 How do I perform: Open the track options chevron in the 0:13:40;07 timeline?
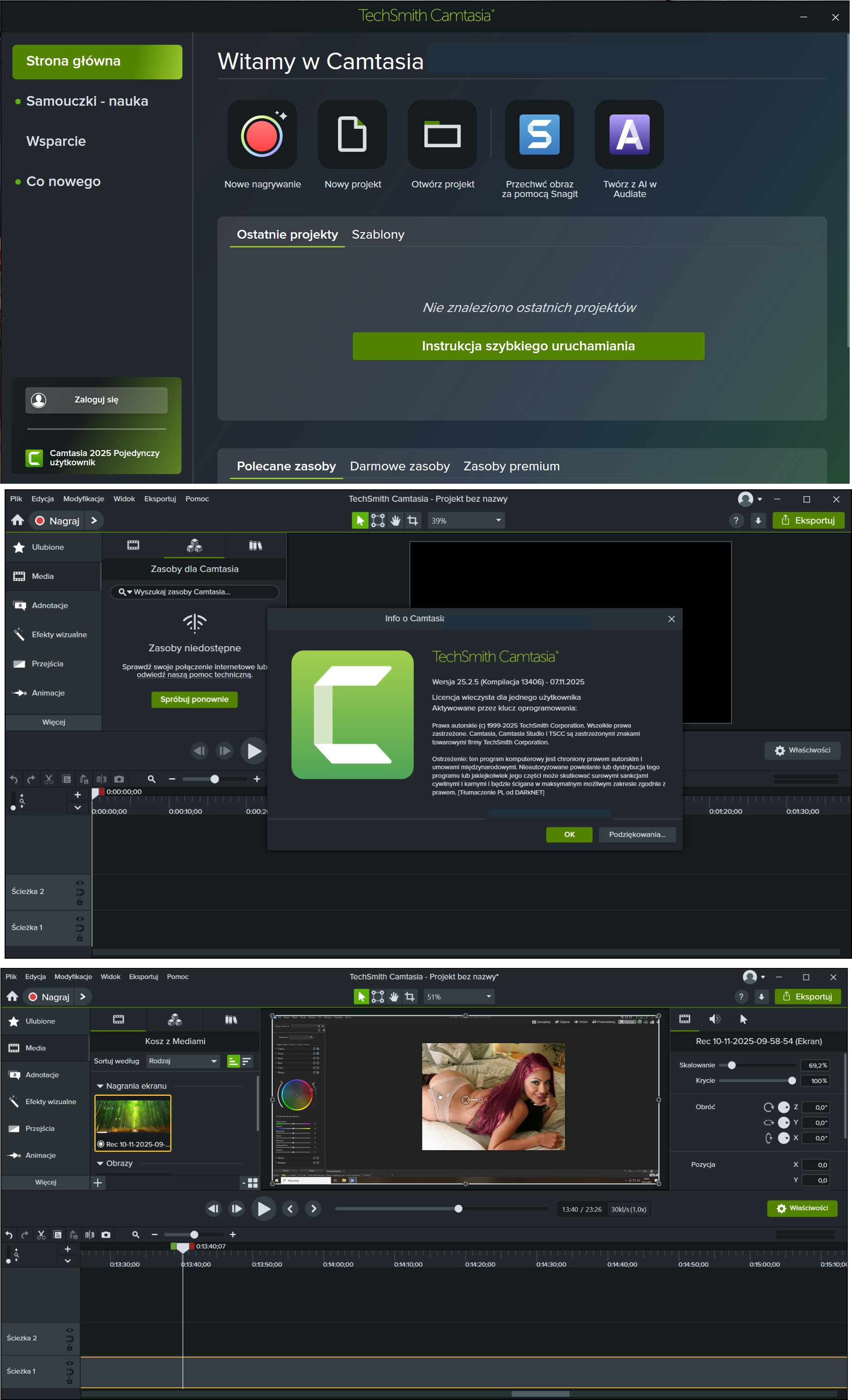(x=67, y=1260)
